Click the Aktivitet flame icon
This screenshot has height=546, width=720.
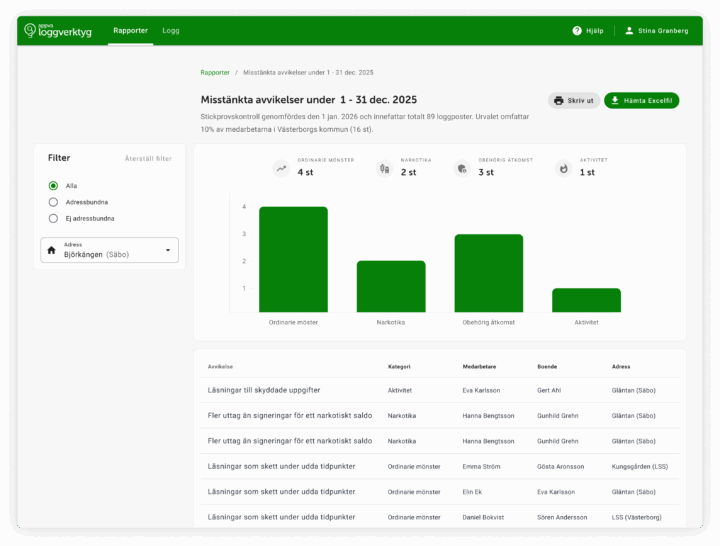coord(563,169)
